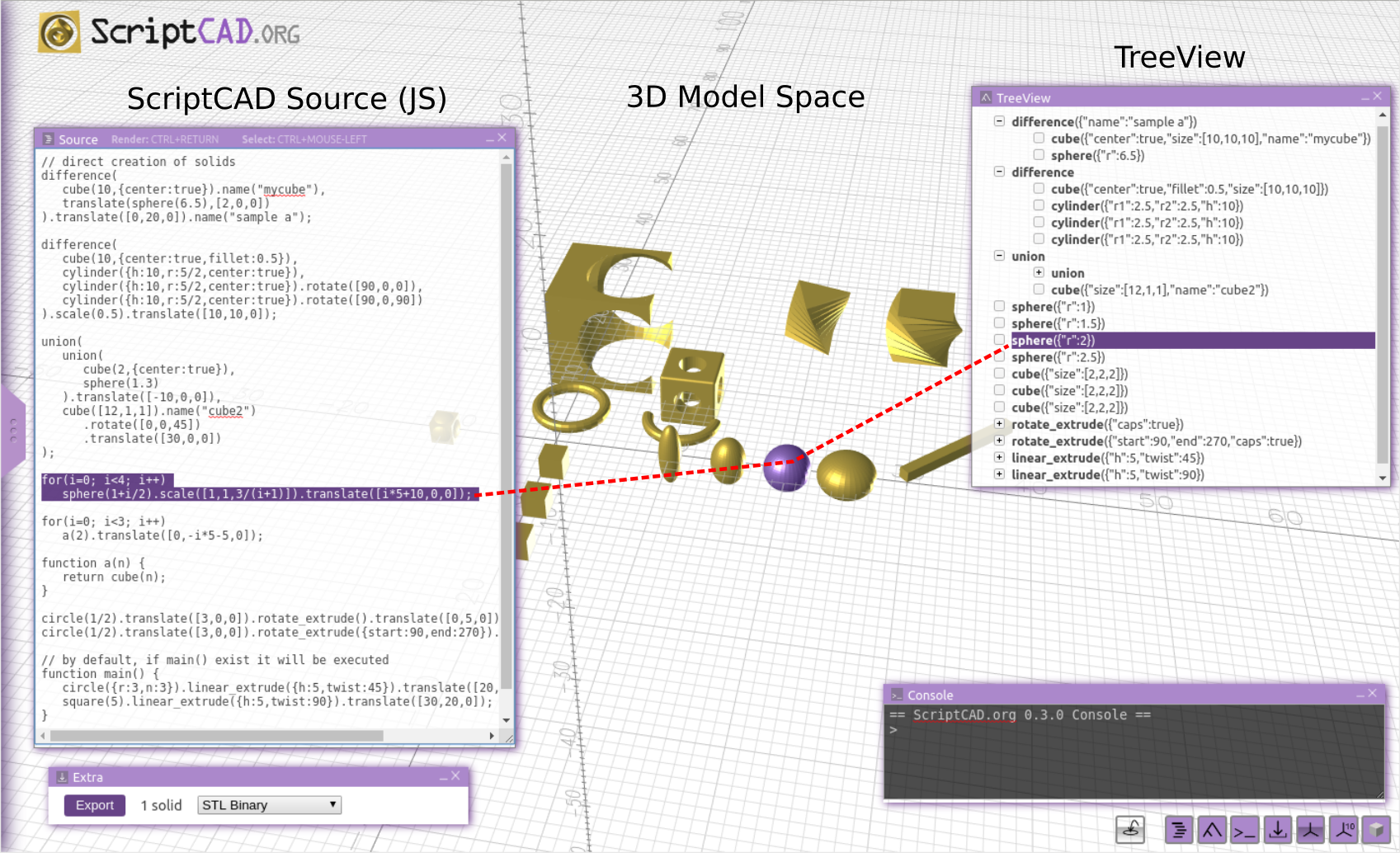Click the Source panel scroll-right arrow
Image resolution: width=1400 pixels, height=853 pixels.
point(492,736)
